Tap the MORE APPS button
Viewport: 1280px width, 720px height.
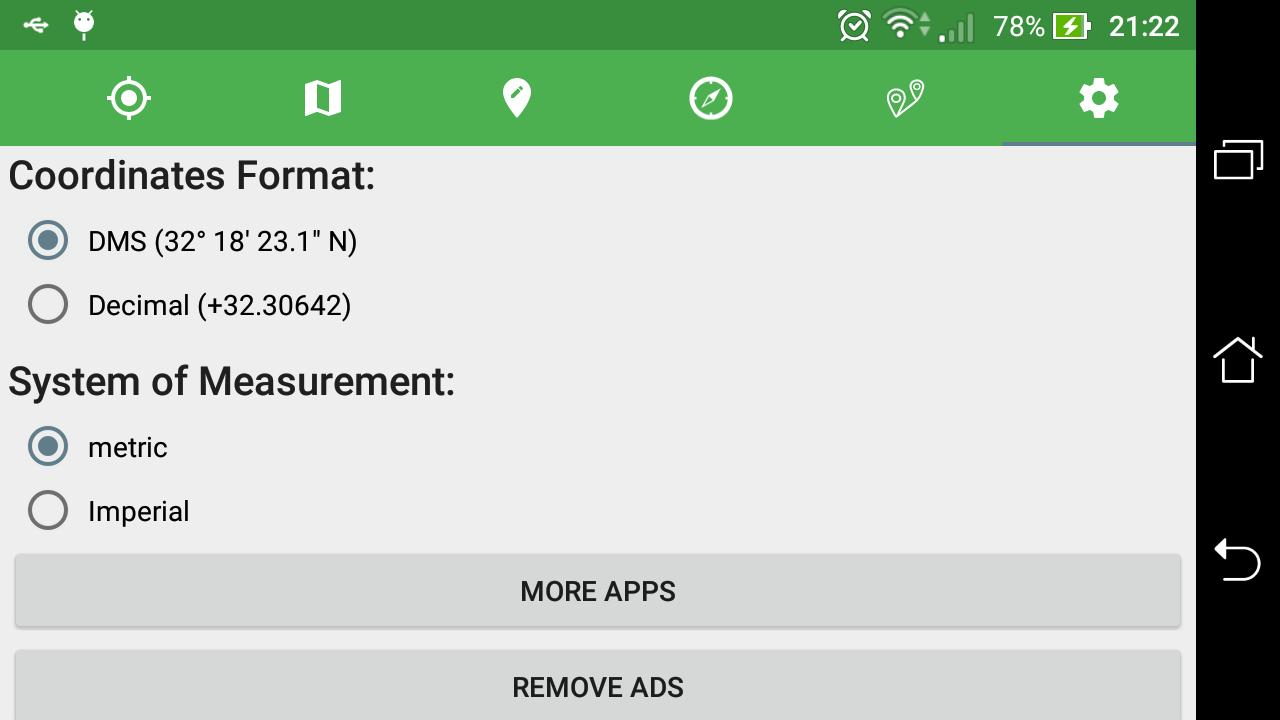click(x=598, y=591)
